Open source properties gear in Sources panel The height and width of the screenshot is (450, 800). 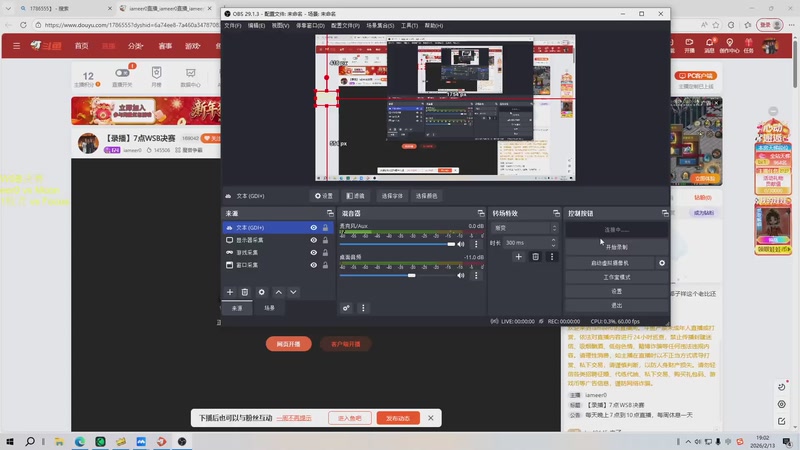(x=261, y=292)
